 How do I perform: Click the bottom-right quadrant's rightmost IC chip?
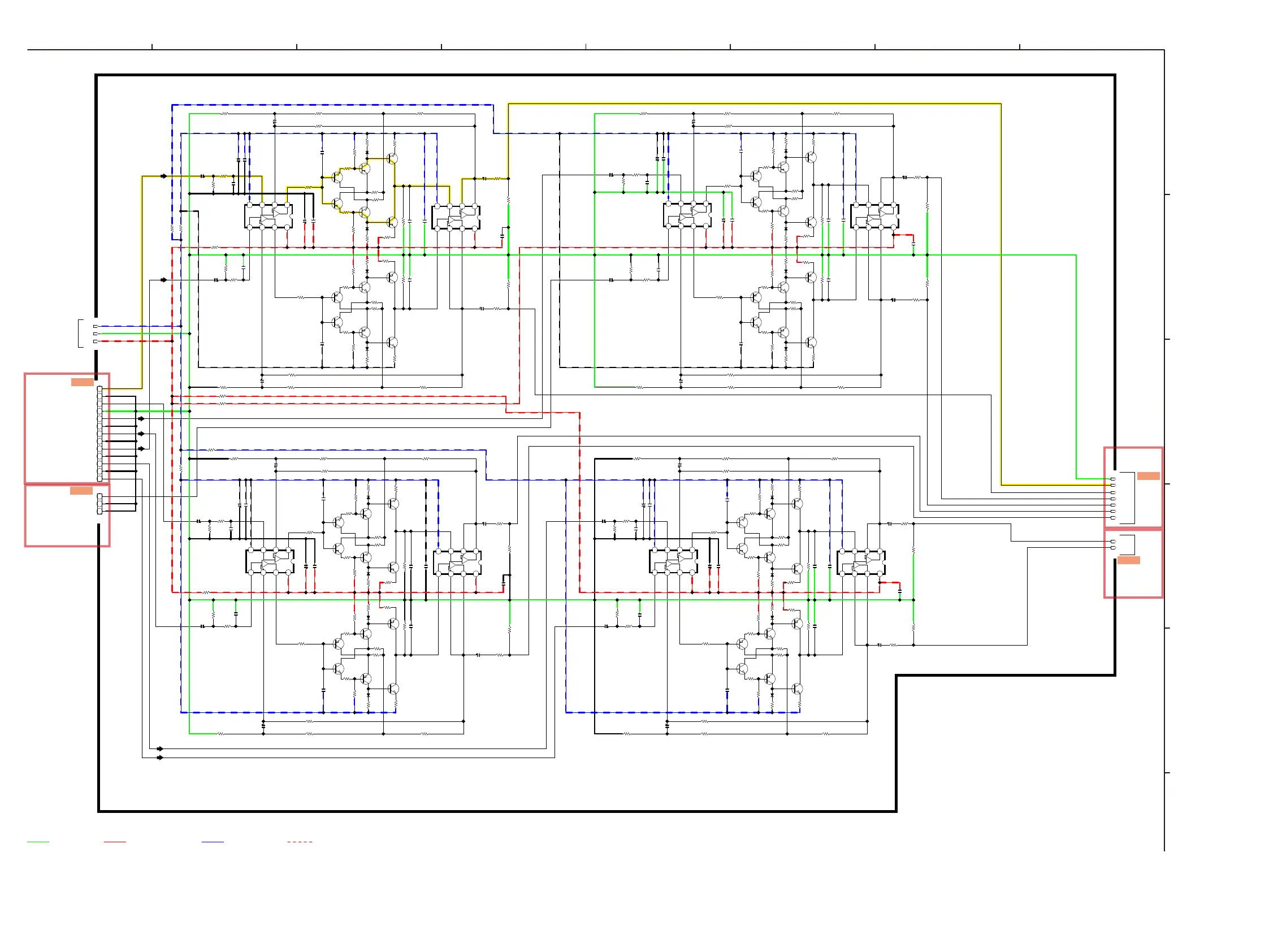861,562
